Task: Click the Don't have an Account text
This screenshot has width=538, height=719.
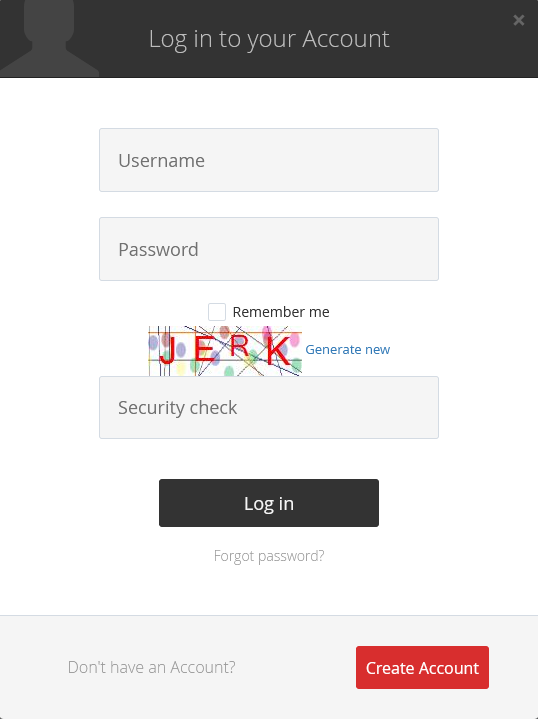Action: 151,667
